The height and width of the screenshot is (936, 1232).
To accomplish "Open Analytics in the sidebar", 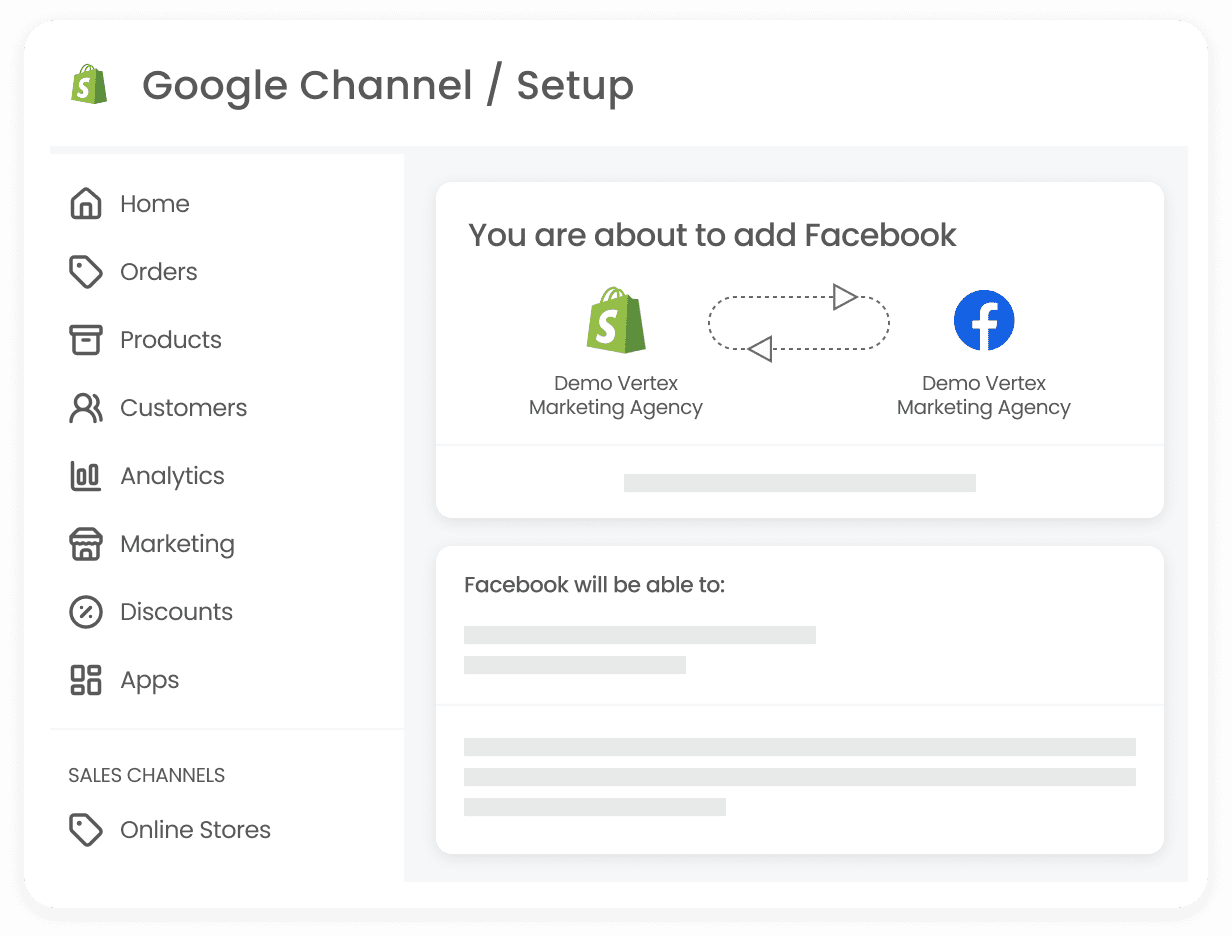I will point(172,477).
